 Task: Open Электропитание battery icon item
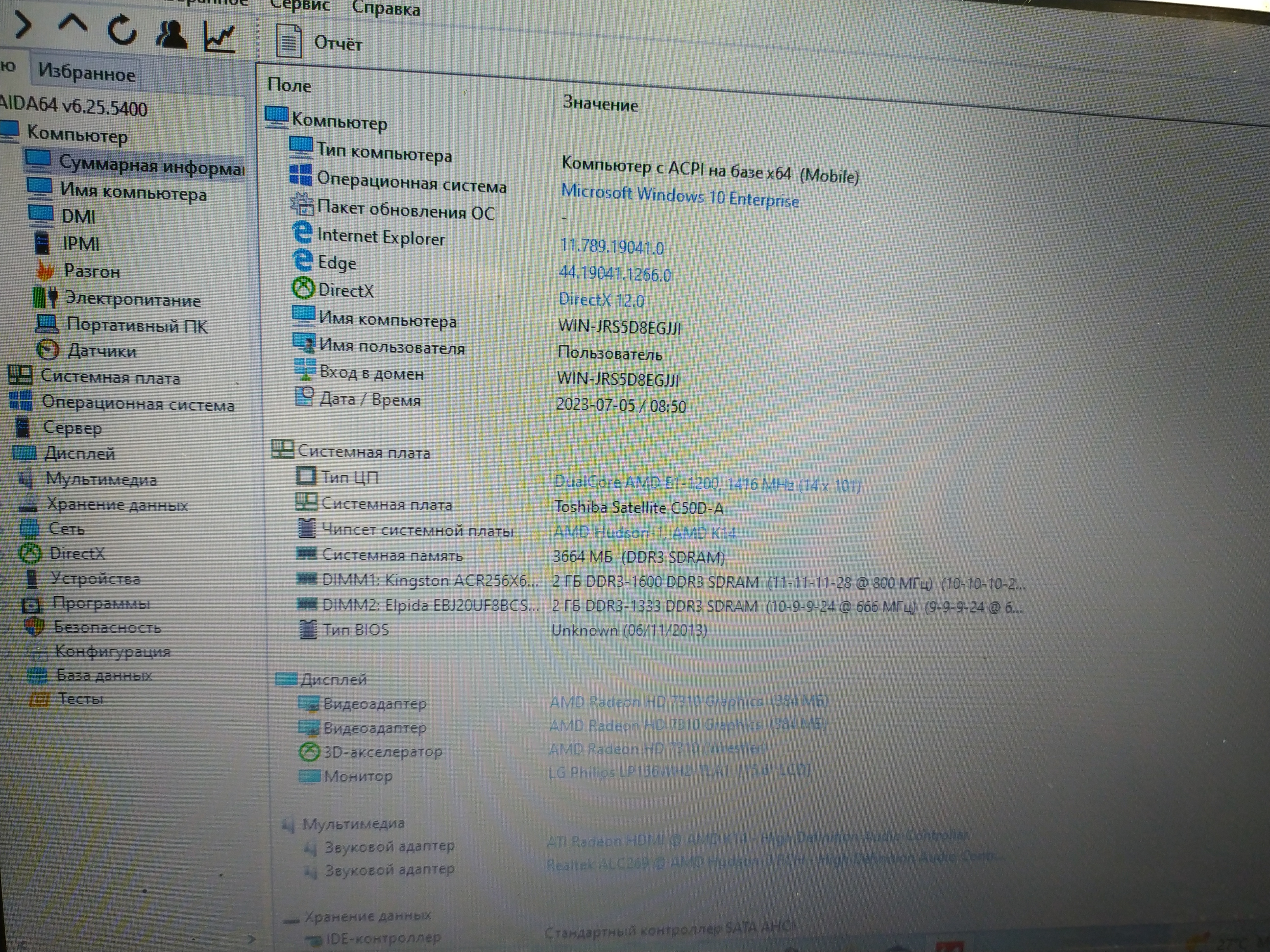coord(117,298)
